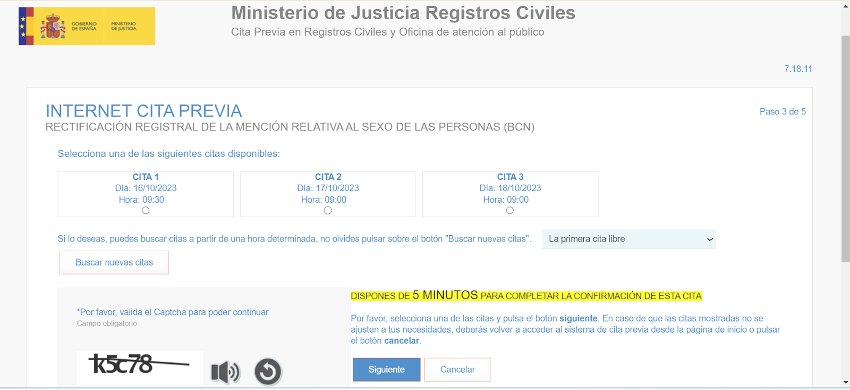
Task: Open the 'La primera cita libre' dropdown
Action: point(629,239)
